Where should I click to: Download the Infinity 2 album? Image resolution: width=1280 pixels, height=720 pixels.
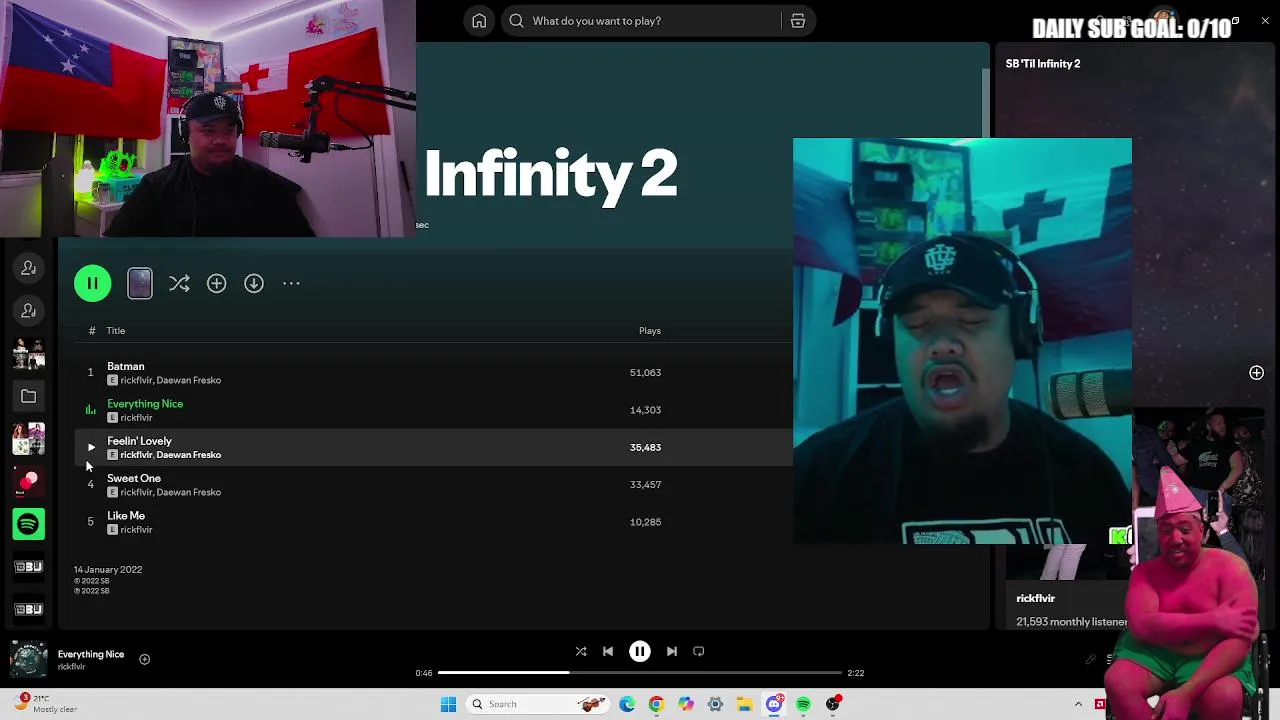pos(254,284)
